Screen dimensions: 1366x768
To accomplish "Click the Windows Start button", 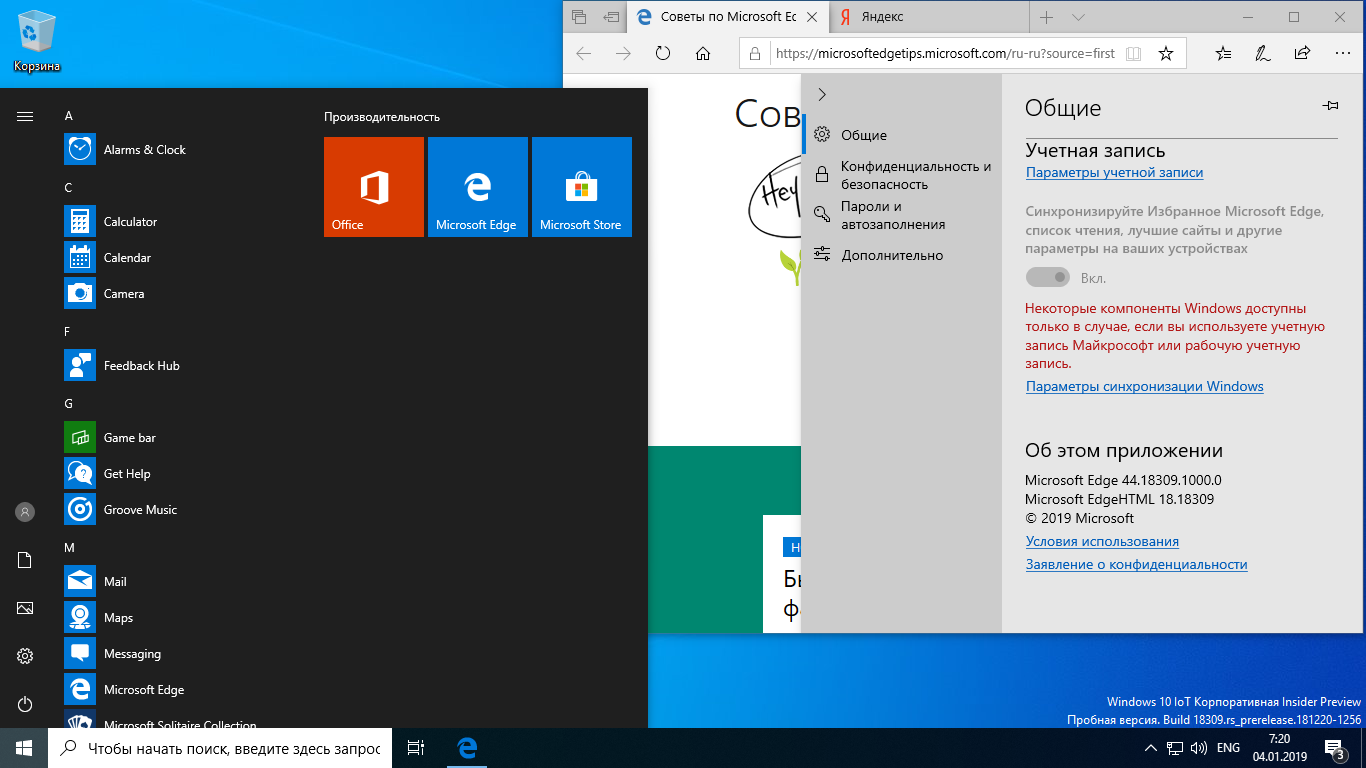I will coord(24,748).
